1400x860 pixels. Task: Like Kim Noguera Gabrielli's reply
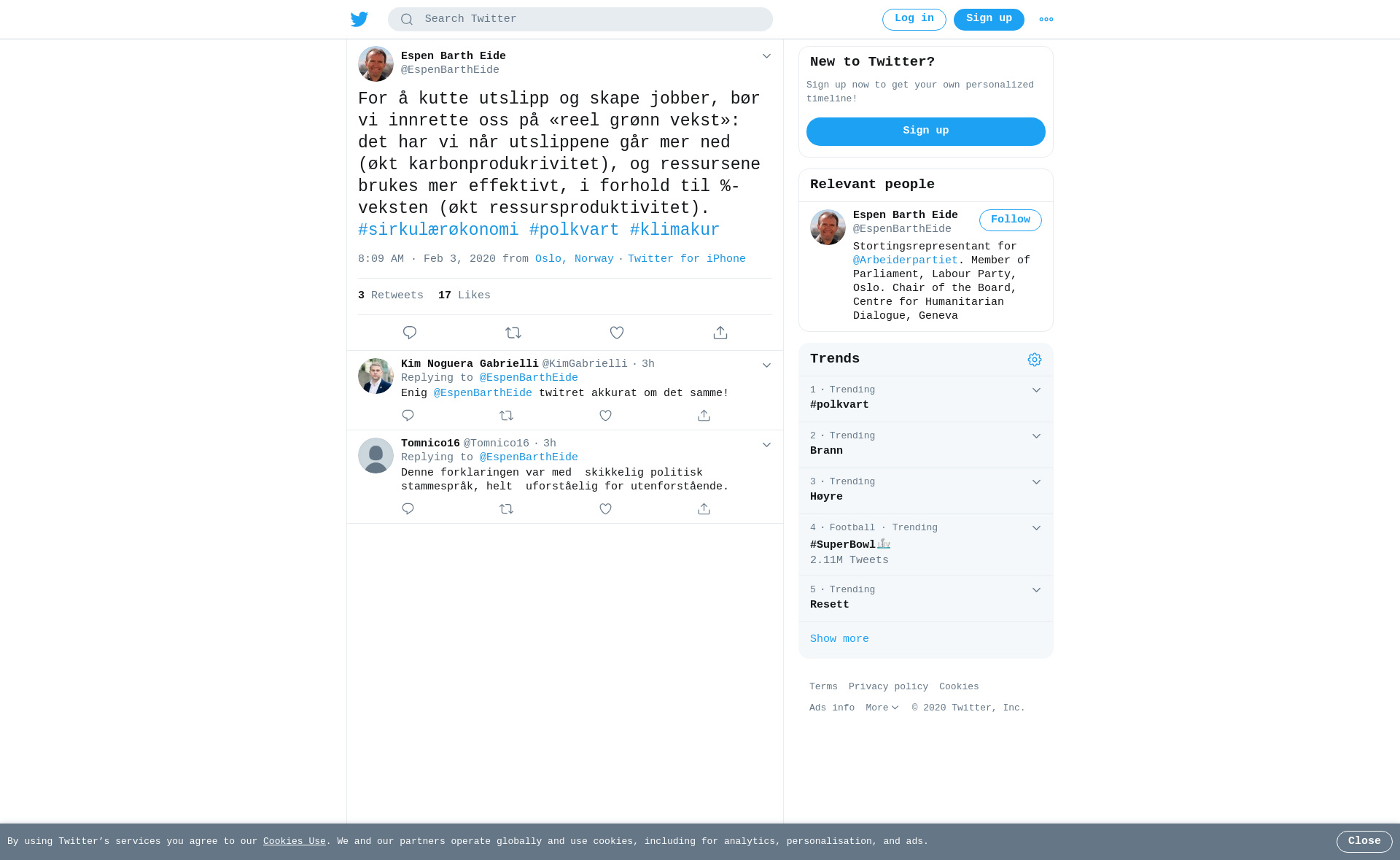[606, 415]
